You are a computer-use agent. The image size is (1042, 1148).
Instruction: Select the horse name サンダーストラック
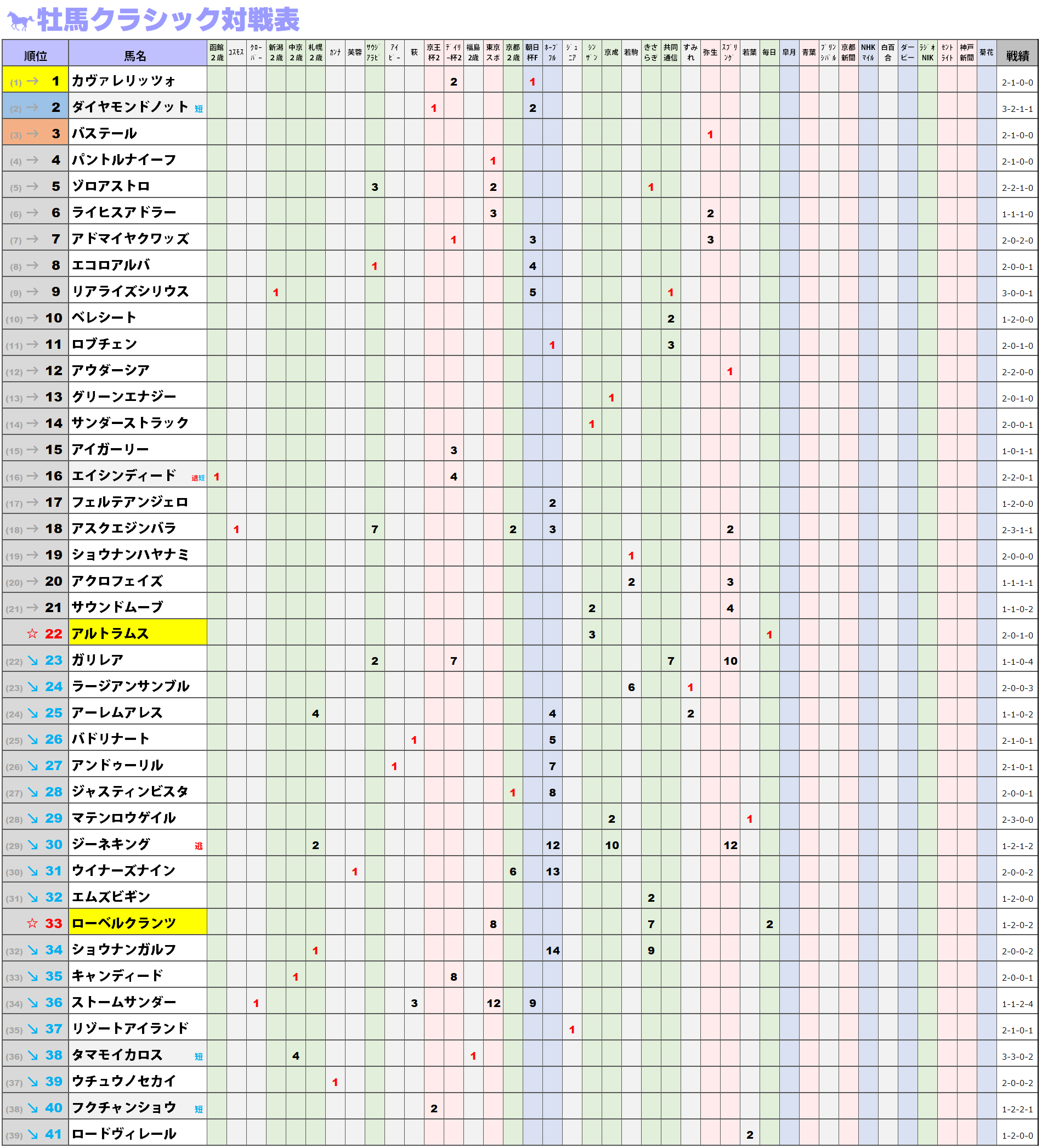tap(131, 423)
